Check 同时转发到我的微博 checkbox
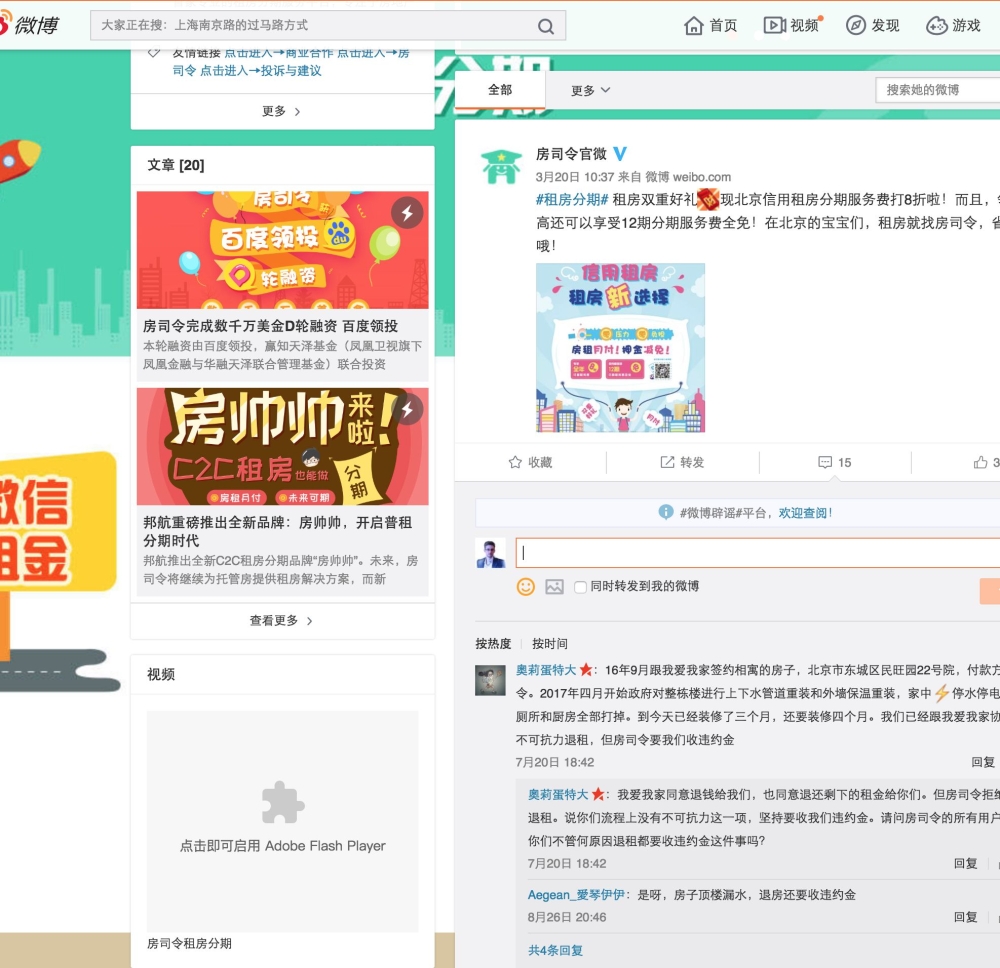The width and height of the screenshot is (1000, 968). point(580,587)
